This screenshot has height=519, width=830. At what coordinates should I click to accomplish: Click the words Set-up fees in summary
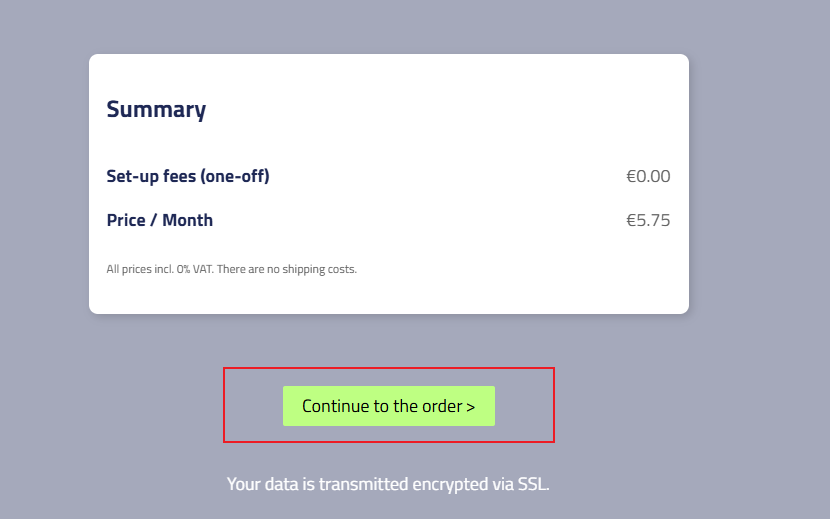pyautogui.click(x=151, y=176)
